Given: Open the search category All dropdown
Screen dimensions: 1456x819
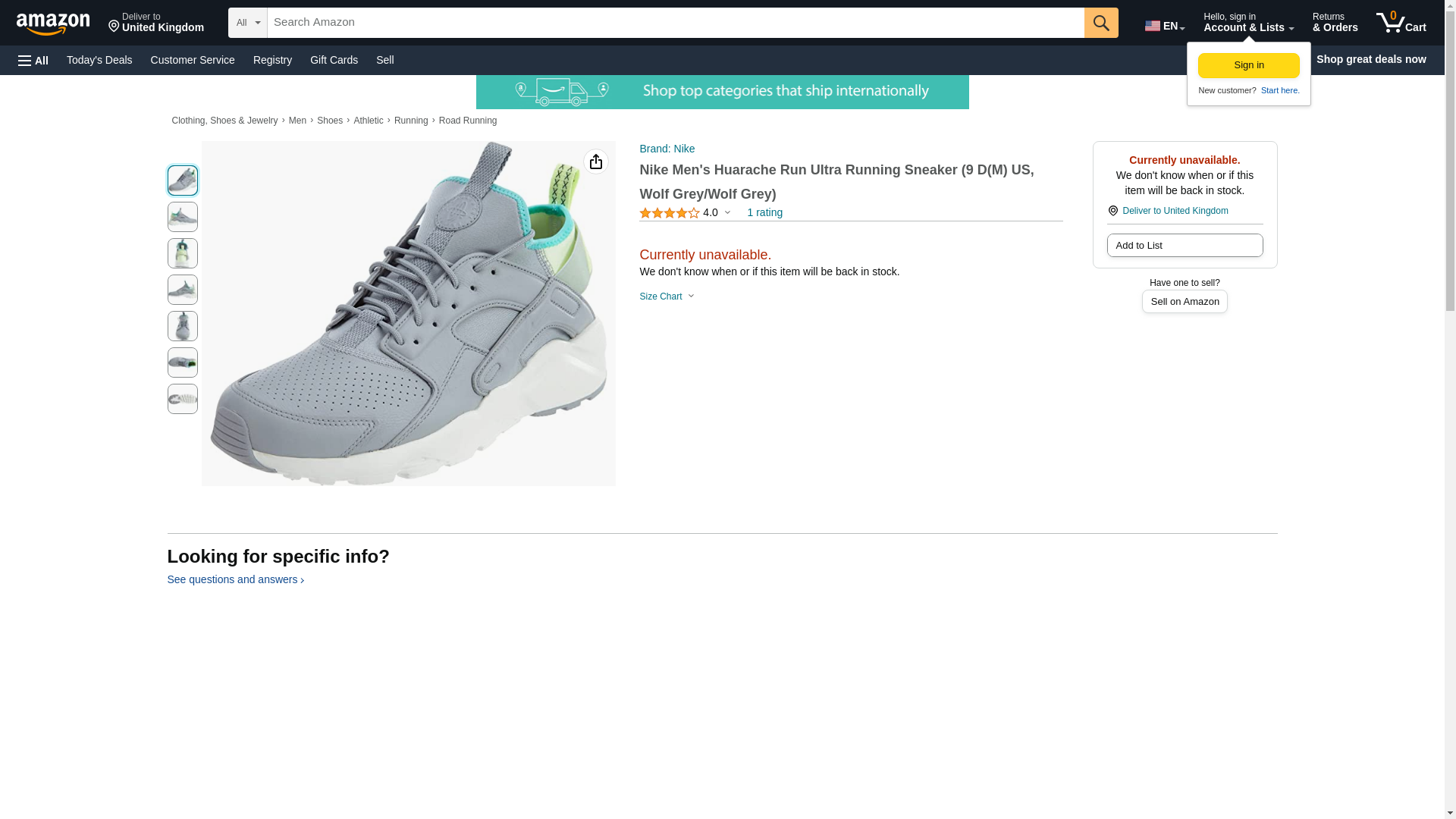Looking at the screenshot, I should click(247, 23).
